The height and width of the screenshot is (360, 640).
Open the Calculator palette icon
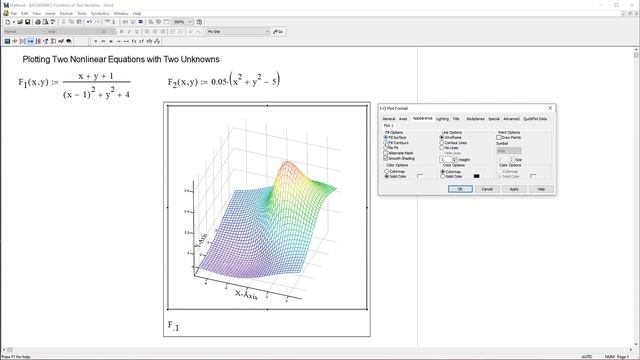point(7,41)
